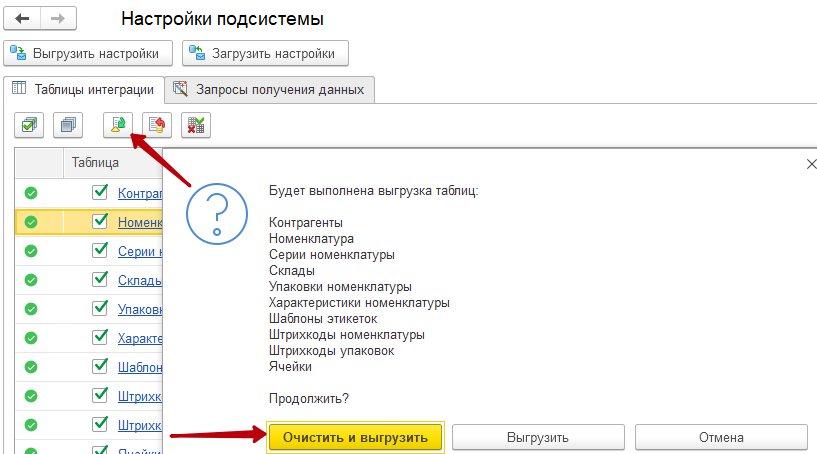Toggle checkbox for Упаковки row
This screenshot has width=817, height=454.
(100, 308)
